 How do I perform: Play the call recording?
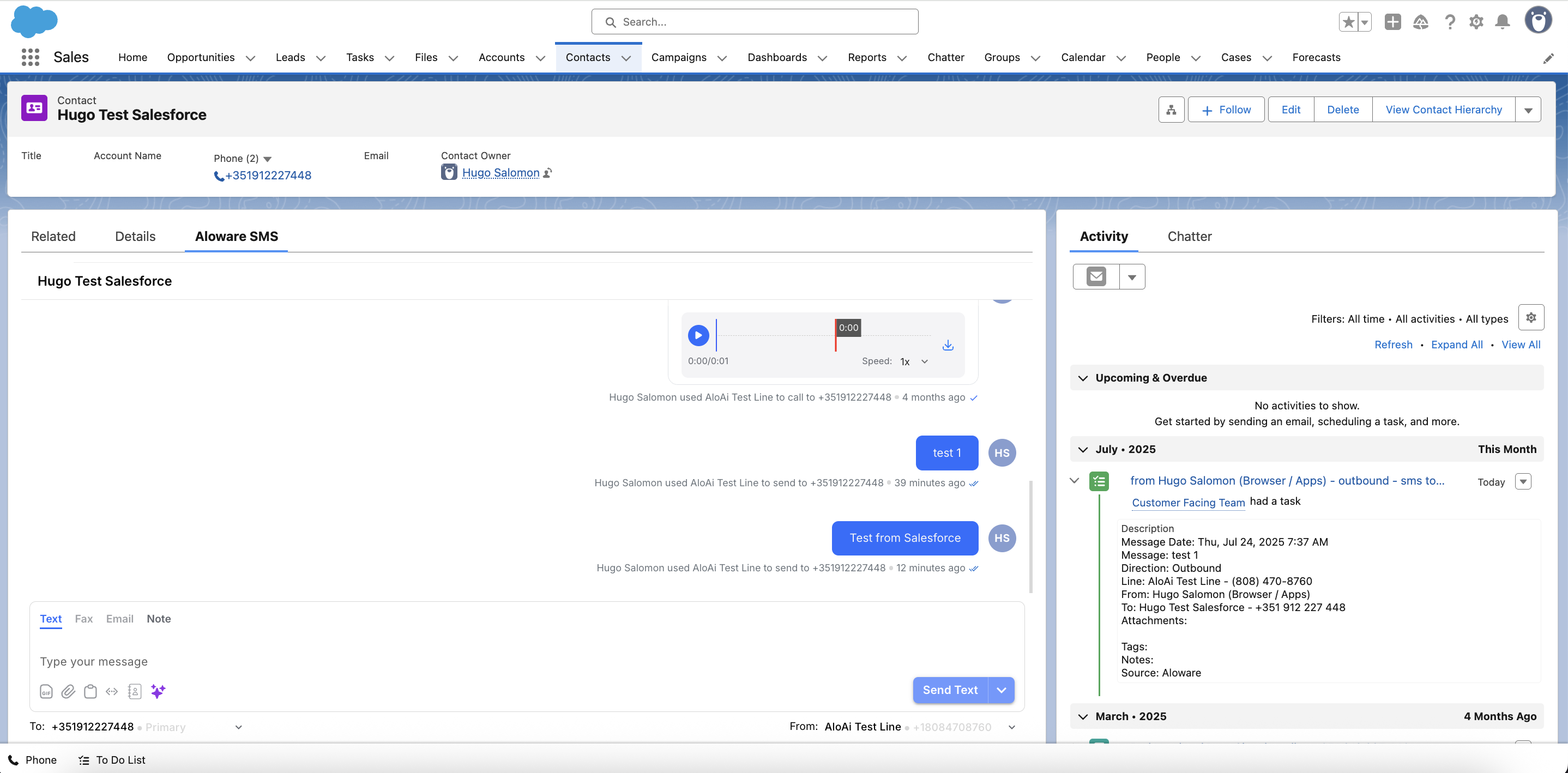(x=698, y=335)
